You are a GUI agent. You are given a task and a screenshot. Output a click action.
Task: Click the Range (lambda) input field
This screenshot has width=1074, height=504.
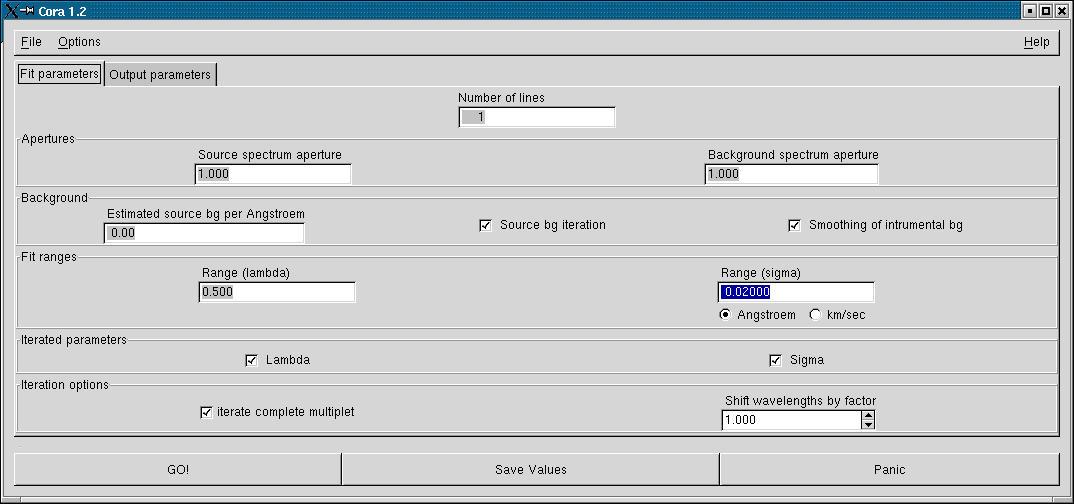click(x=277, y=292)
